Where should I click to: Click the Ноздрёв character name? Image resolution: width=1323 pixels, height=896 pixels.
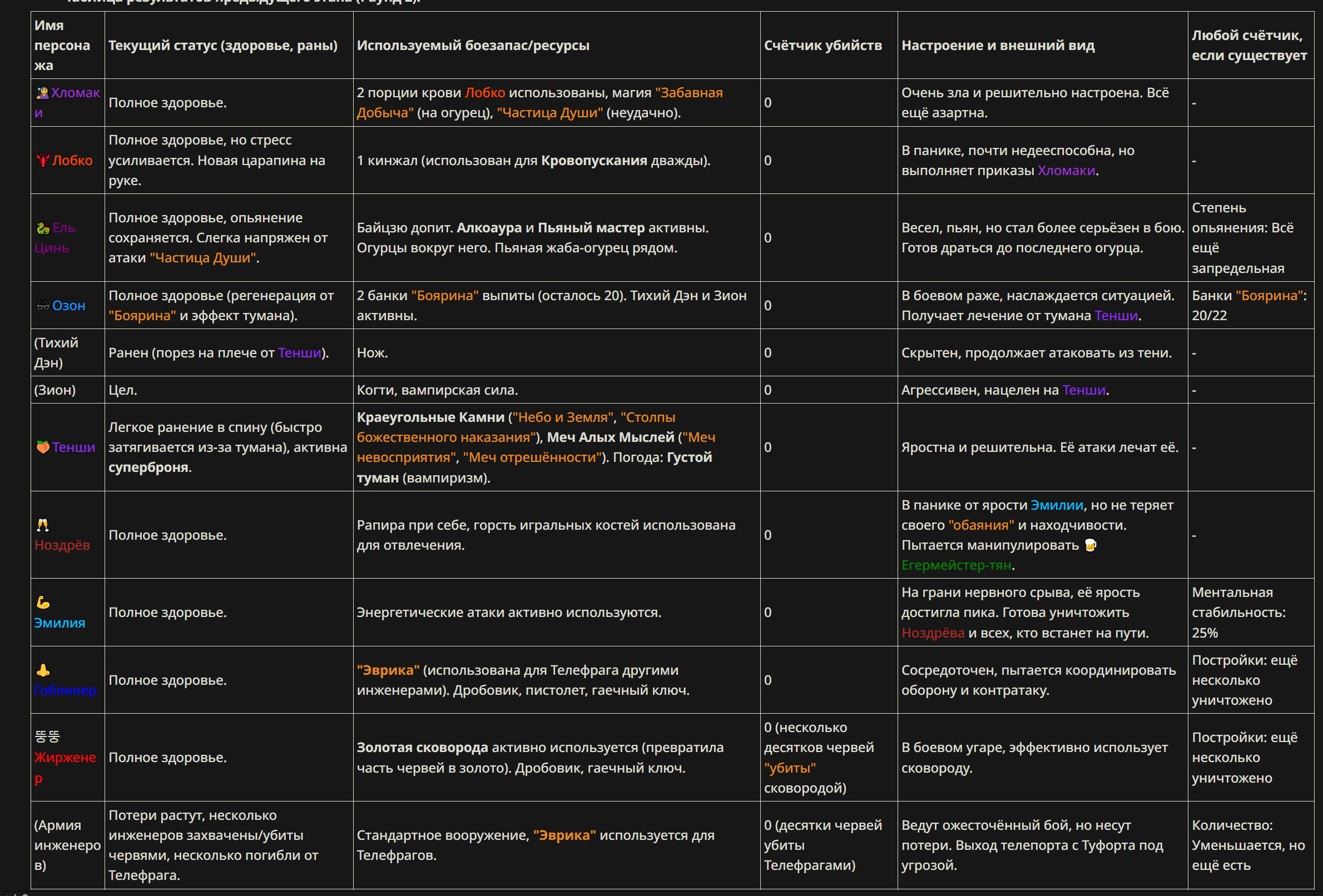click(62, 545)
